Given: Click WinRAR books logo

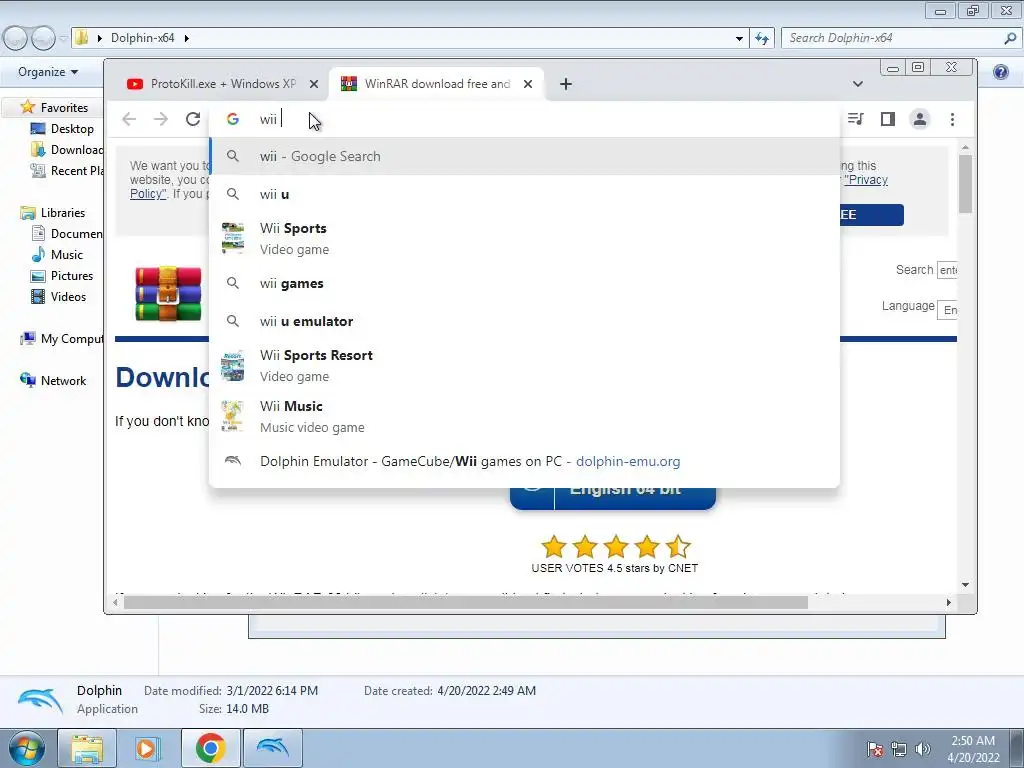Looking at the screenshot, I should pyautogui.click(x=168, y=293).
